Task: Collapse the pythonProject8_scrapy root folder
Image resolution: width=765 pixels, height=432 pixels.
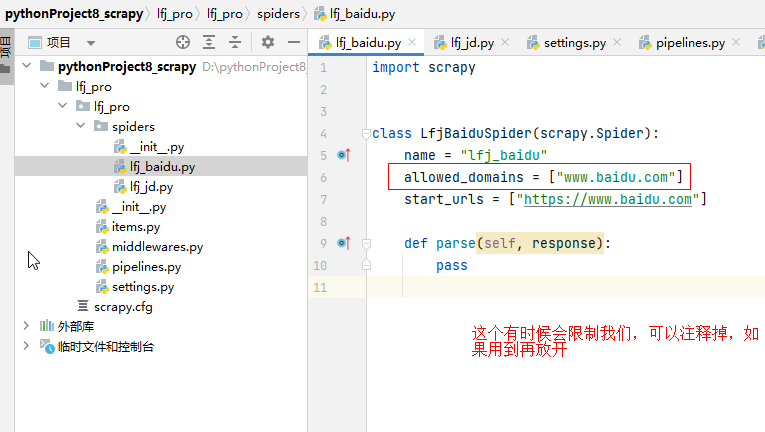Action: [27, 65]
